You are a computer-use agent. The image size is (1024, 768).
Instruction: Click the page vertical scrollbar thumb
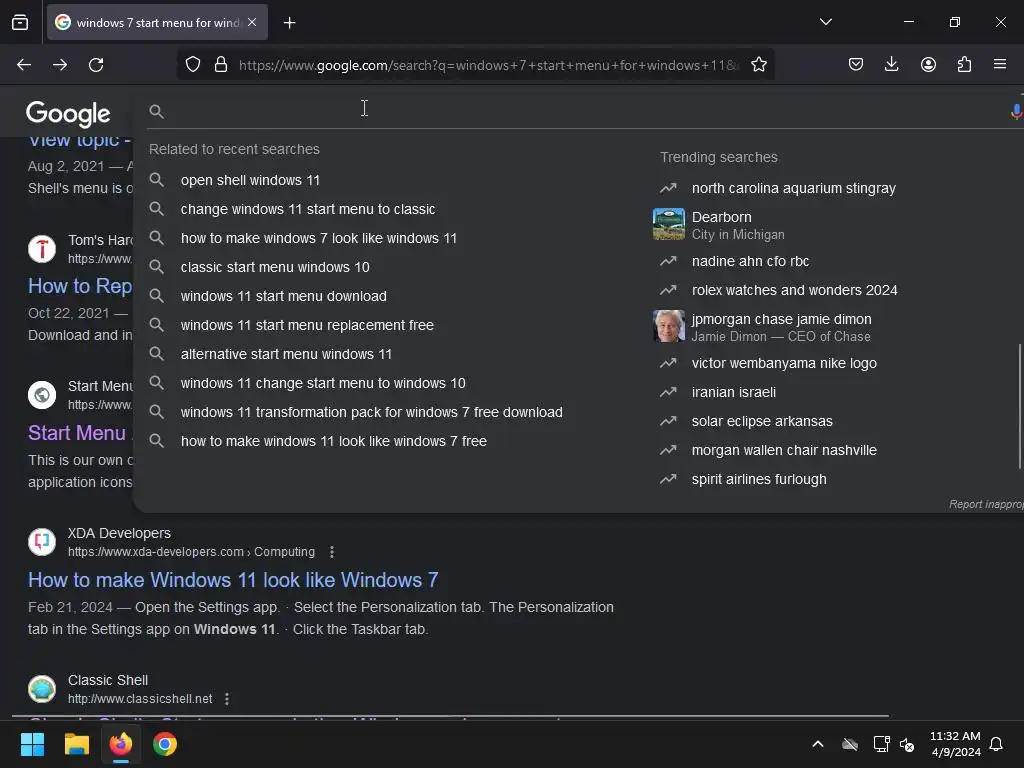(1019, 406)
